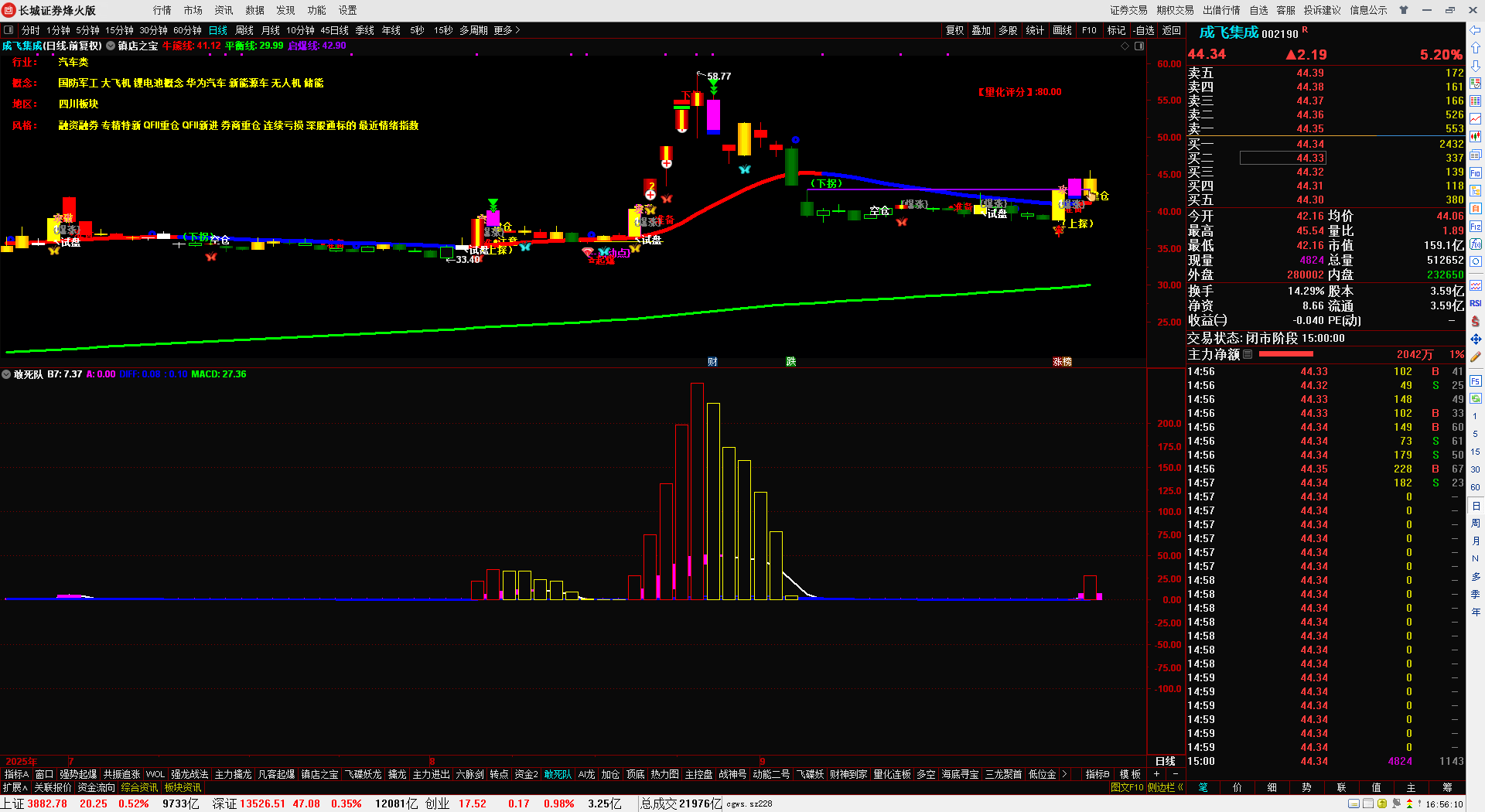Open the 指标B selector

pyautogui.click(x=1098, y=774)
